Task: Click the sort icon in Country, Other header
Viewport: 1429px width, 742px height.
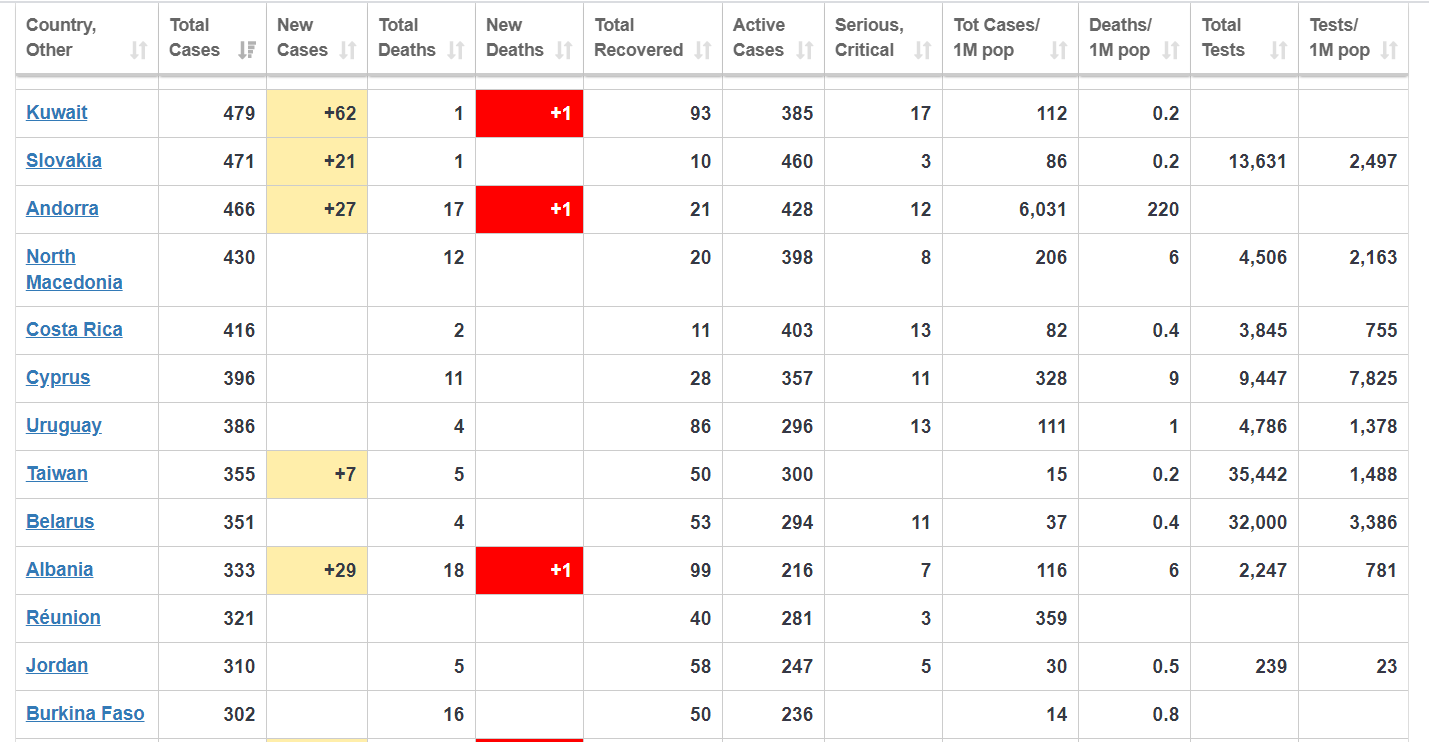Action: [139, 50]
